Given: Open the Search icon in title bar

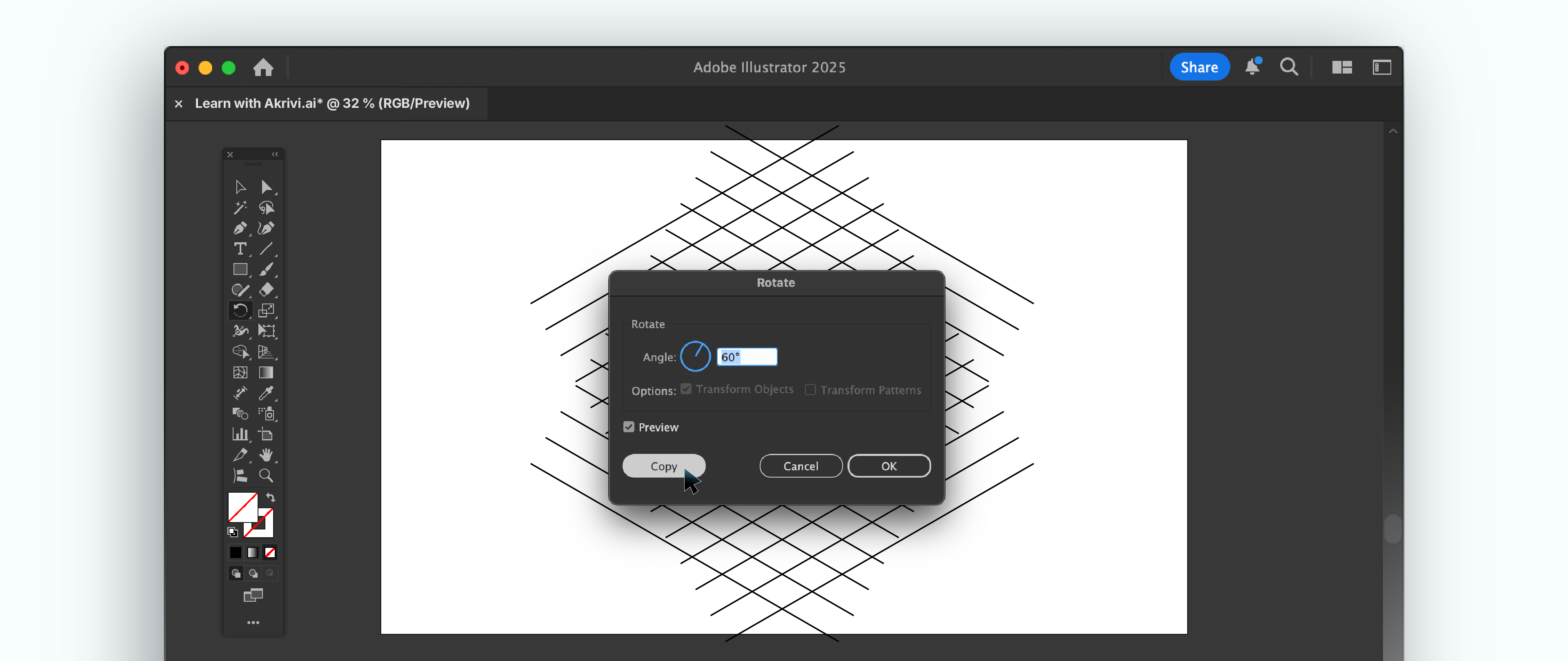Looking at the screenshot, I should 1289,67.
